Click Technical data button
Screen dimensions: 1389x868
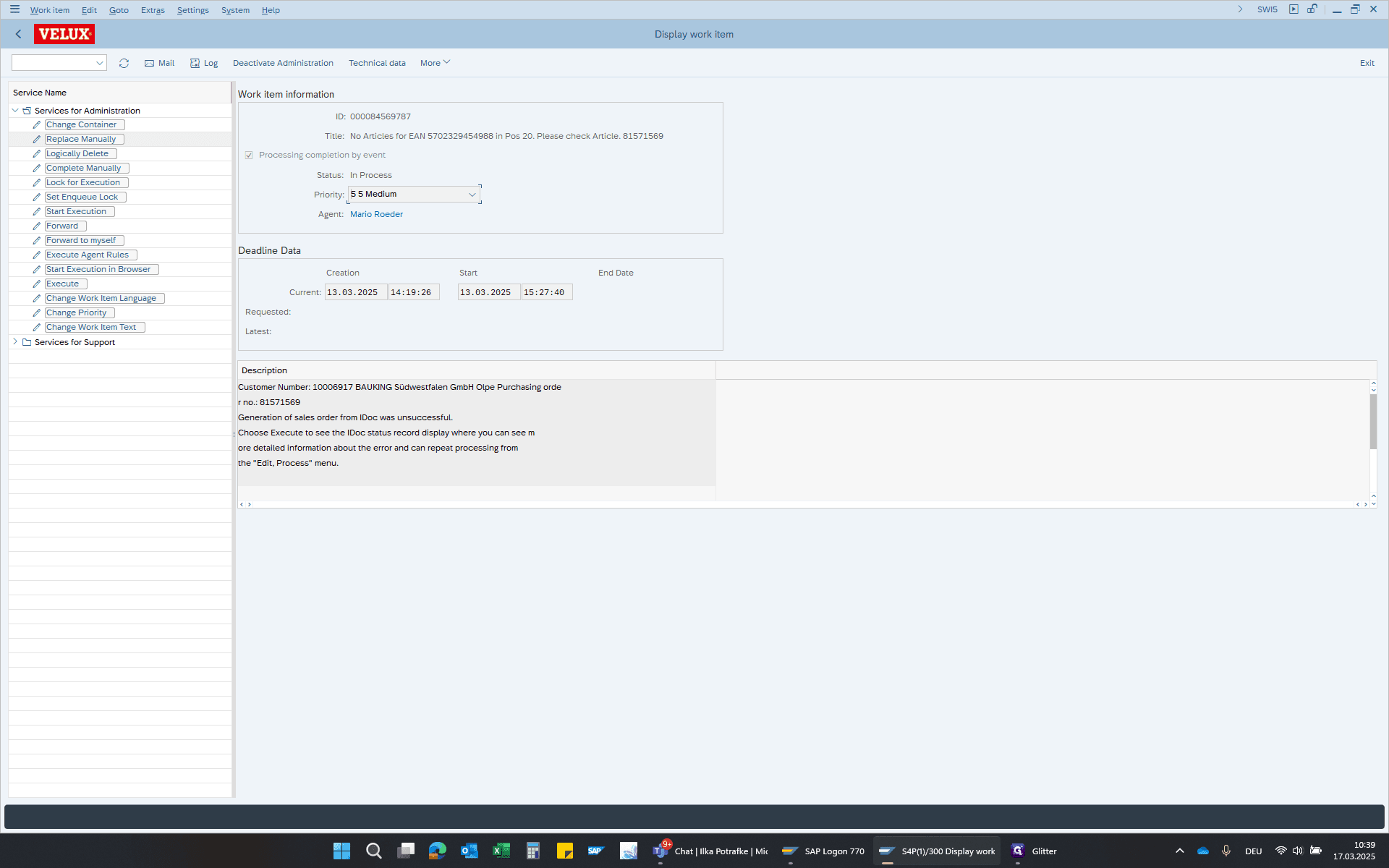377,63
